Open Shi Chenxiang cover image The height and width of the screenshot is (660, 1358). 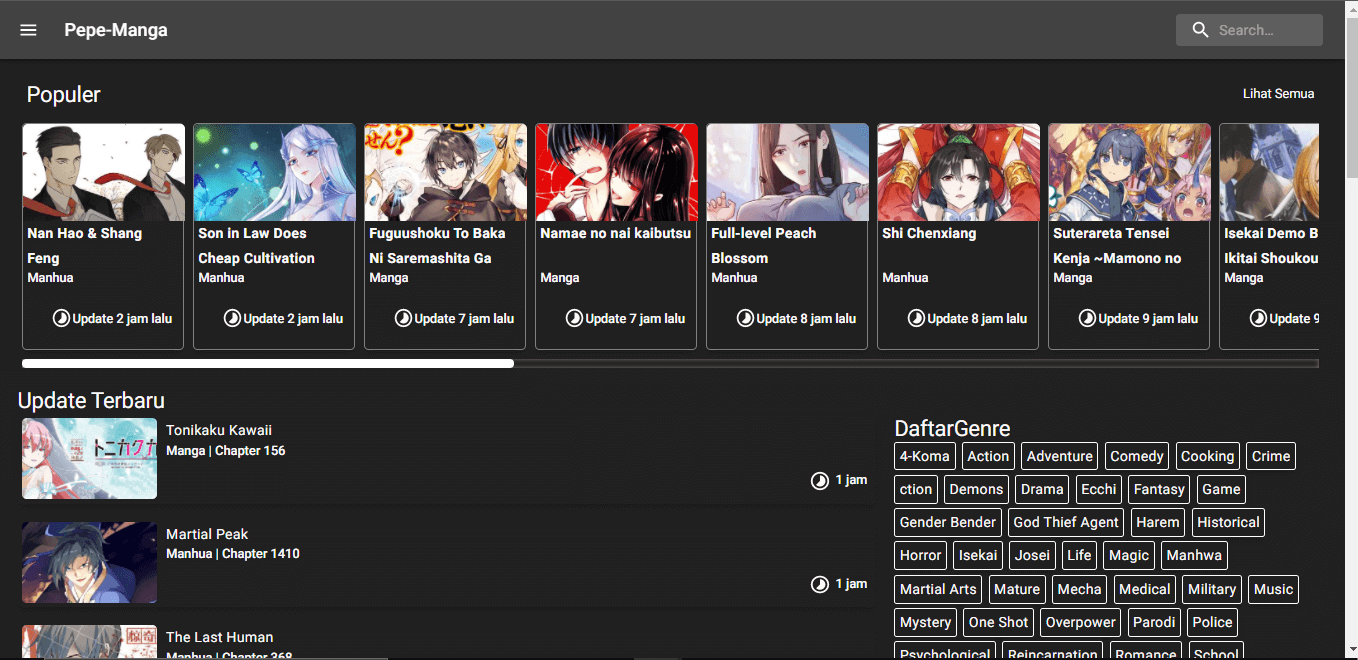[x=958, y=172]
